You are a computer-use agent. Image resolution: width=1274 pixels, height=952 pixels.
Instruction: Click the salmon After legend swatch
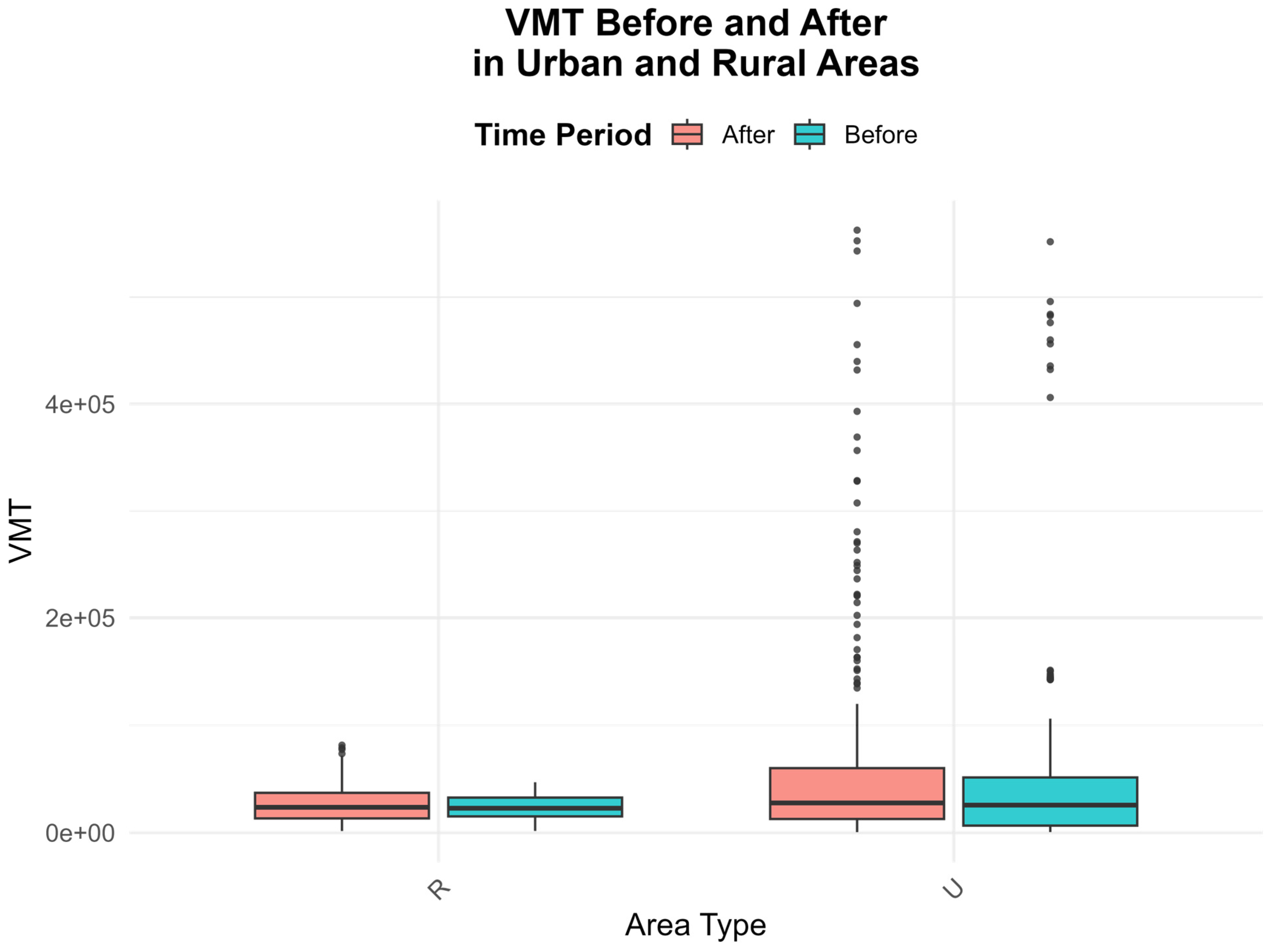coord(687,135)
